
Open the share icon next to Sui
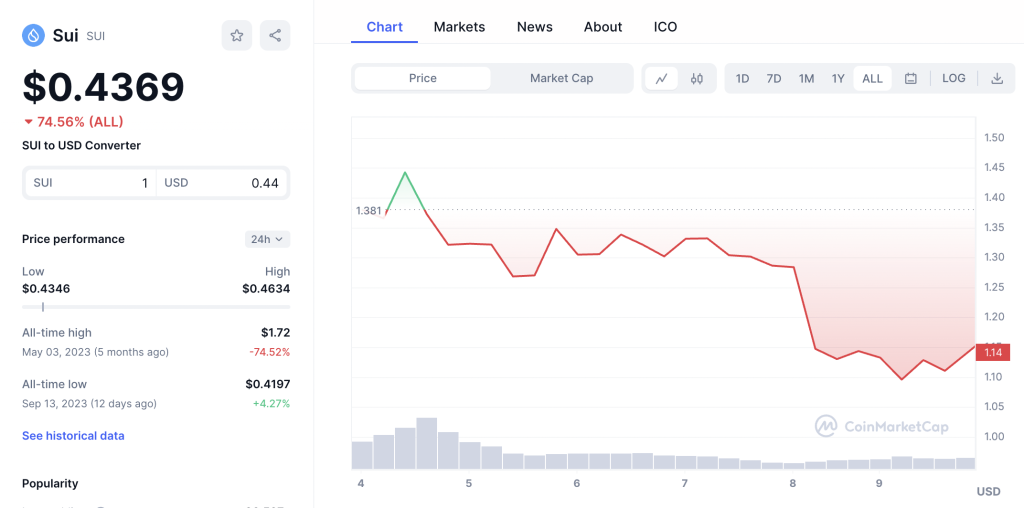tap(275, 35)
